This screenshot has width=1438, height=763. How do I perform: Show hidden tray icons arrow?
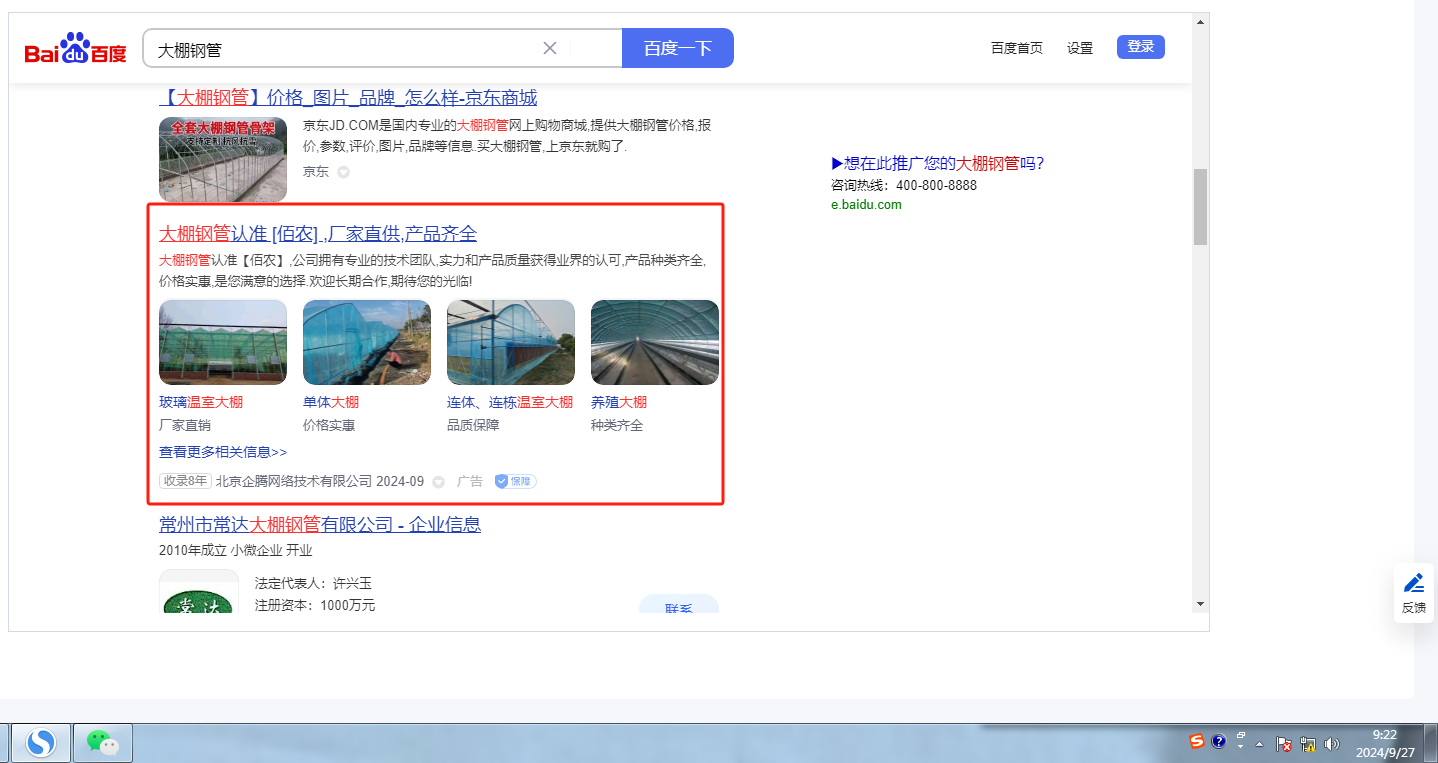pos(1260,744)
